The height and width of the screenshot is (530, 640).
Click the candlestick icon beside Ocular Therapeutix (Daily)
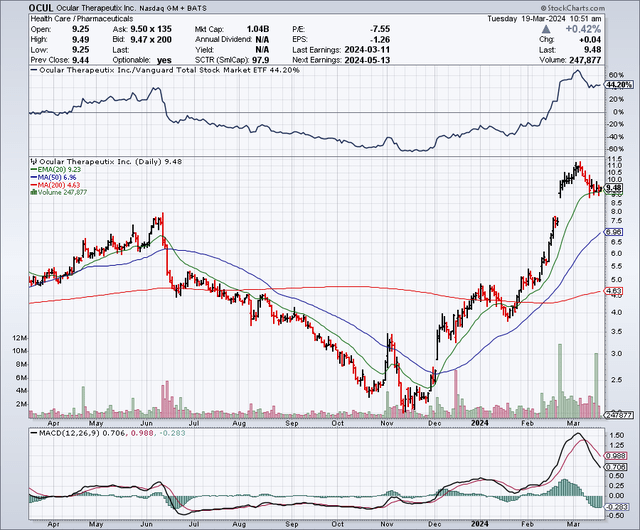[x=34, y=159]
